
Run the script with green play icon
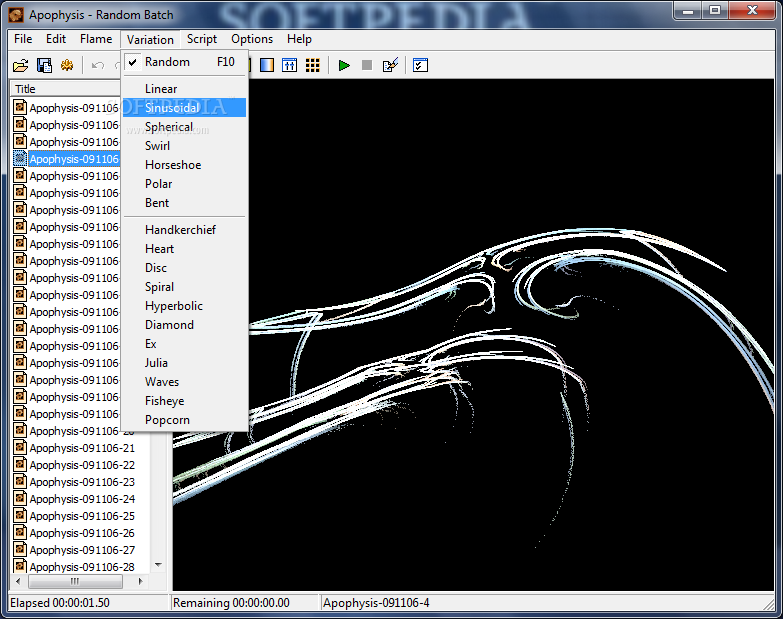click(344, 65)
